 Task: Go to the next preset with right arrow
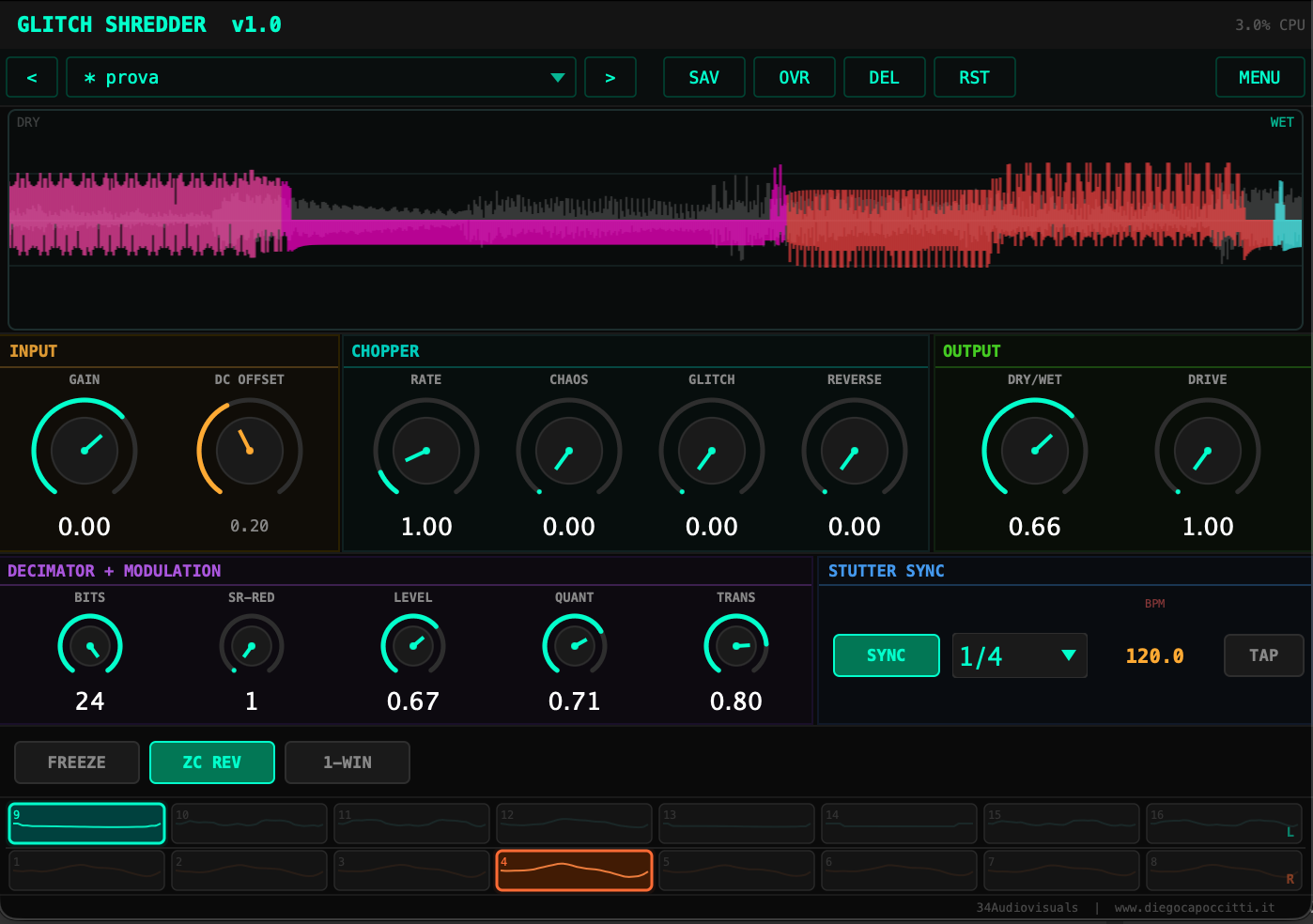[610, 78]
